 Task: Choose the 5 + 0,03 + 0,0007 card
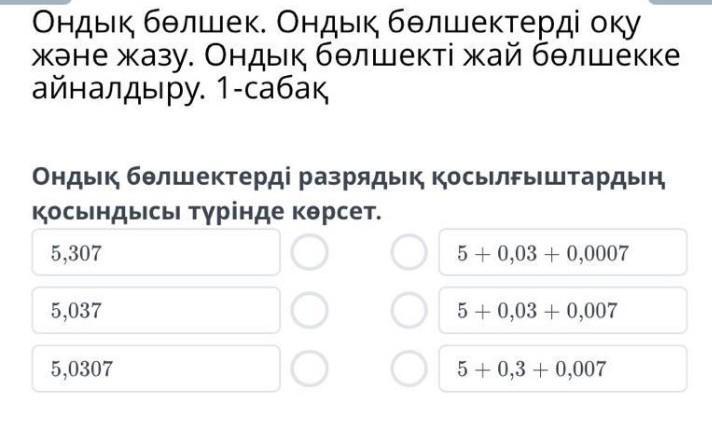pyautogui.click(x=563, y=253)
